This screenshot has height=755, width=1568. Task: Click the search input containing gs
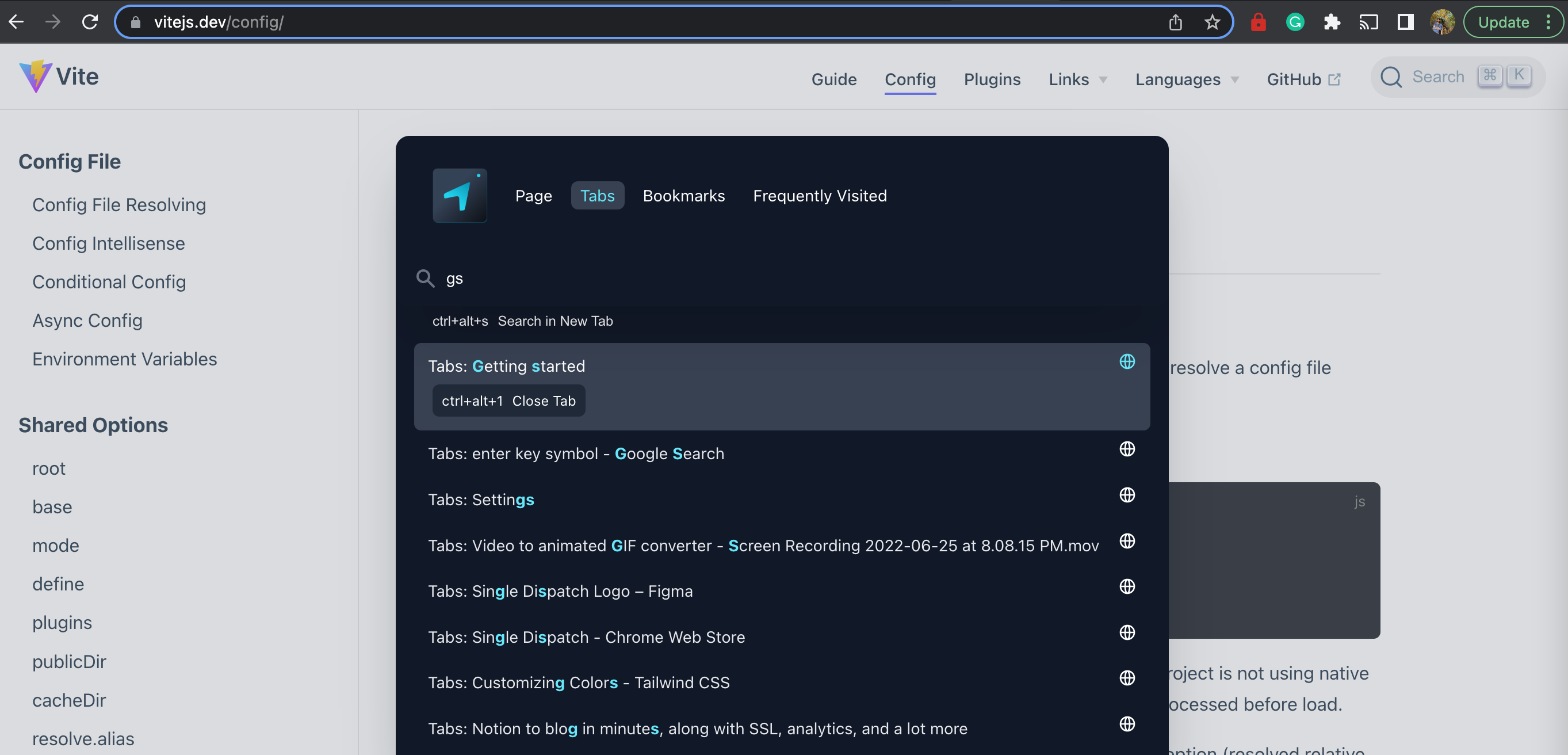point(782,279)
